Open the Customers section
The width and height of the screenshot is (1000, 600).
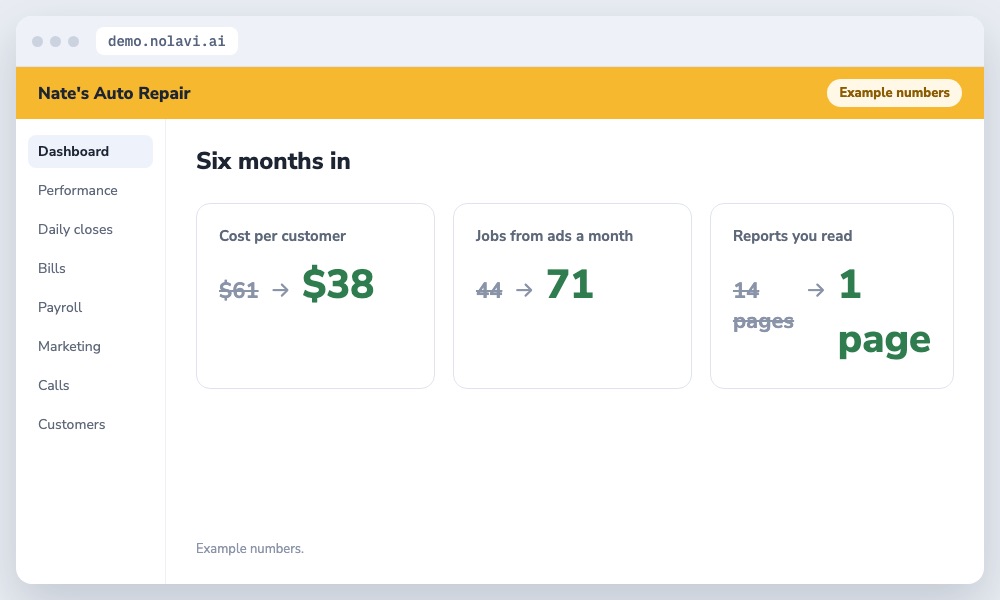tap(71, 424)
